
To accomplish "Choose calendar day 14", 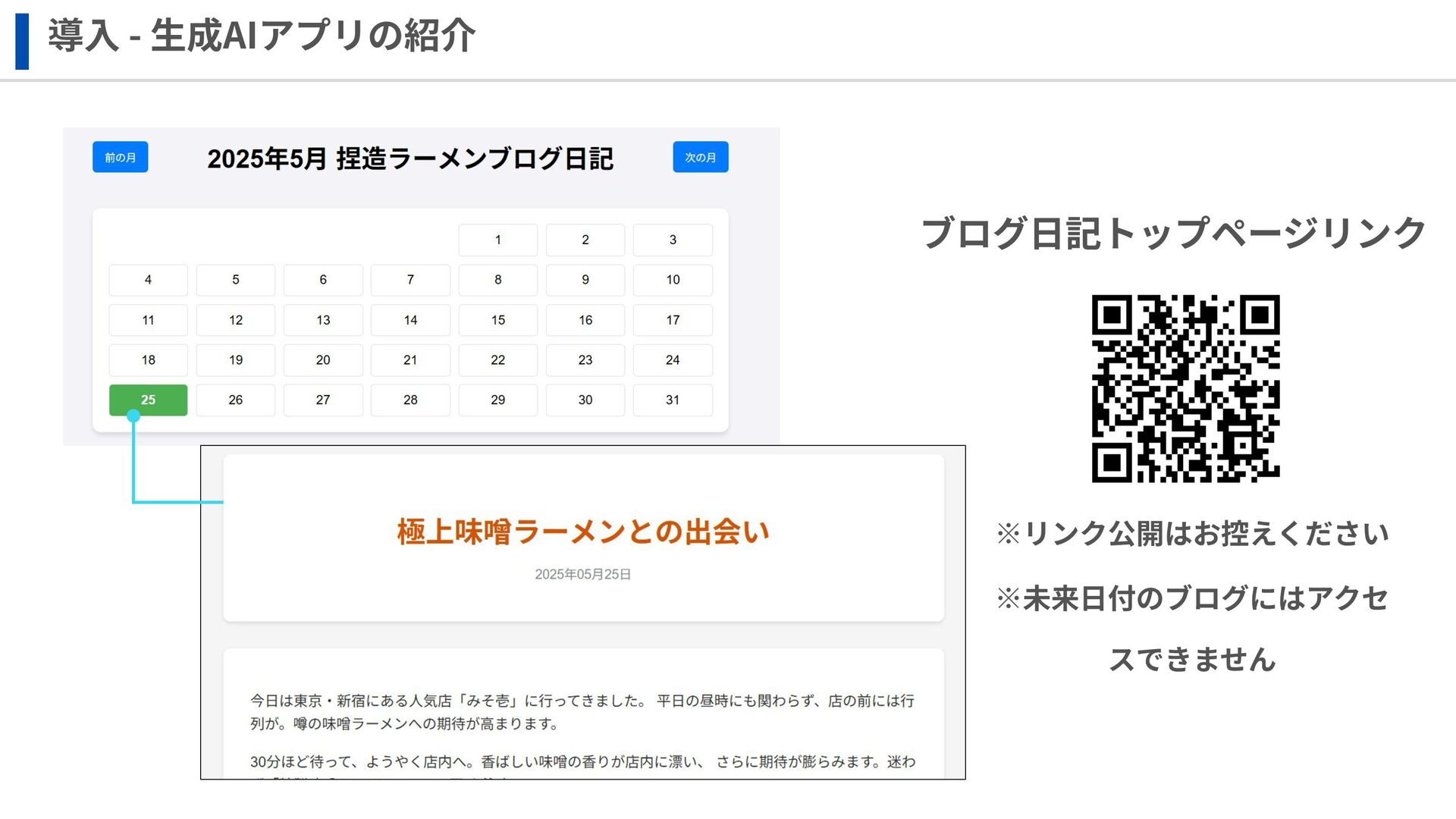I will tap(410, 320).
